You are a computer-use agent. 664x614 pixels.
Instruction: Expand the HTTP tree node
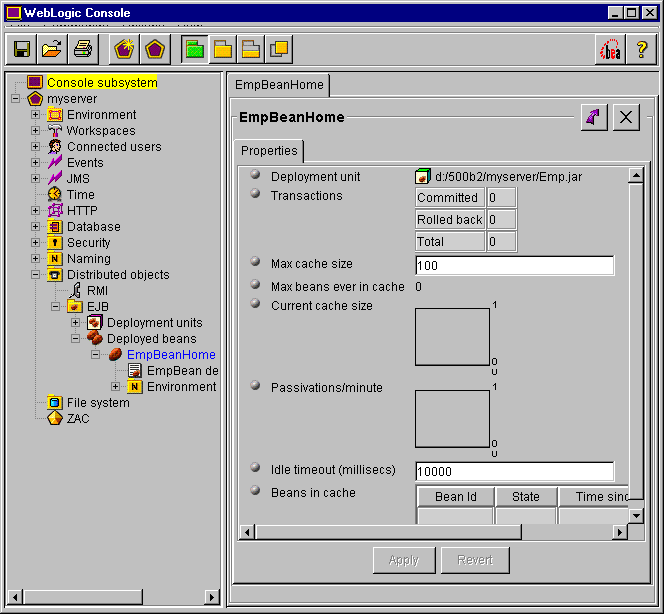(x=36, y=210)
